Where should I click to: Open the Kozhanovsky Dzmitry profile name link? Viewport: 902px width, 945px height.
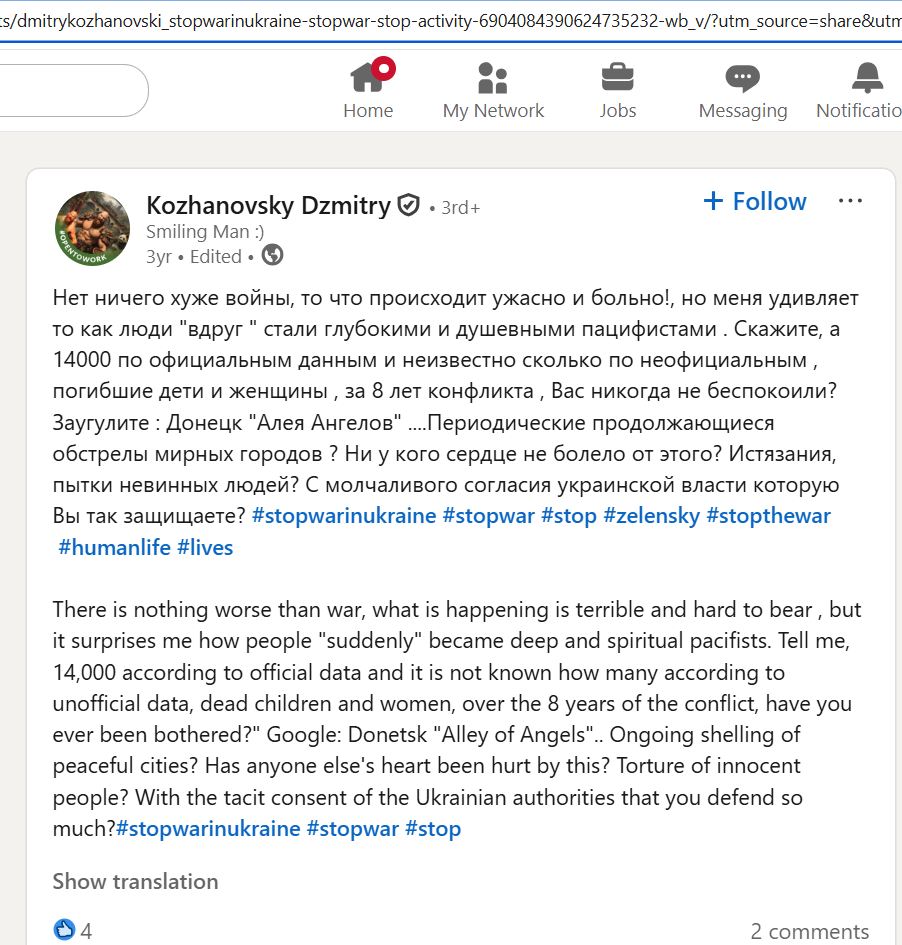click(x=268, y=206)
